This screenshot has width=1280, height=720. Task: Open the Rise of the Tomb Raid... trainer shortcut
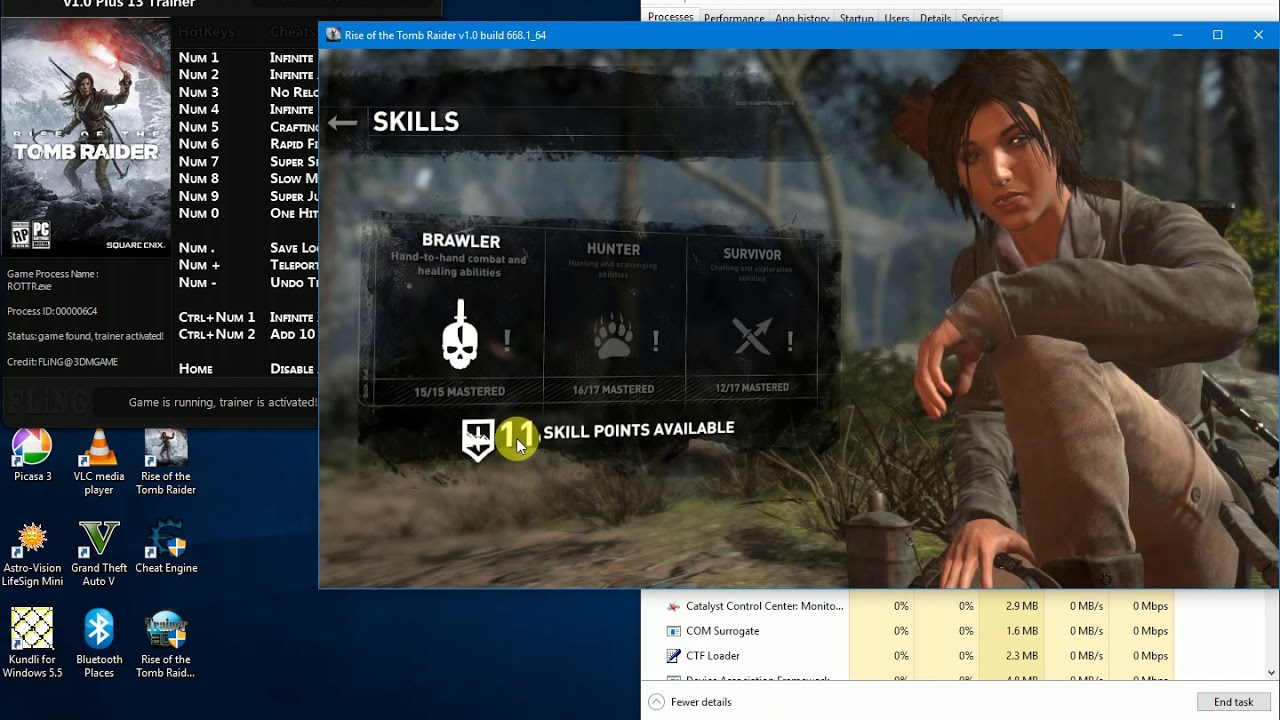(166, 644)
